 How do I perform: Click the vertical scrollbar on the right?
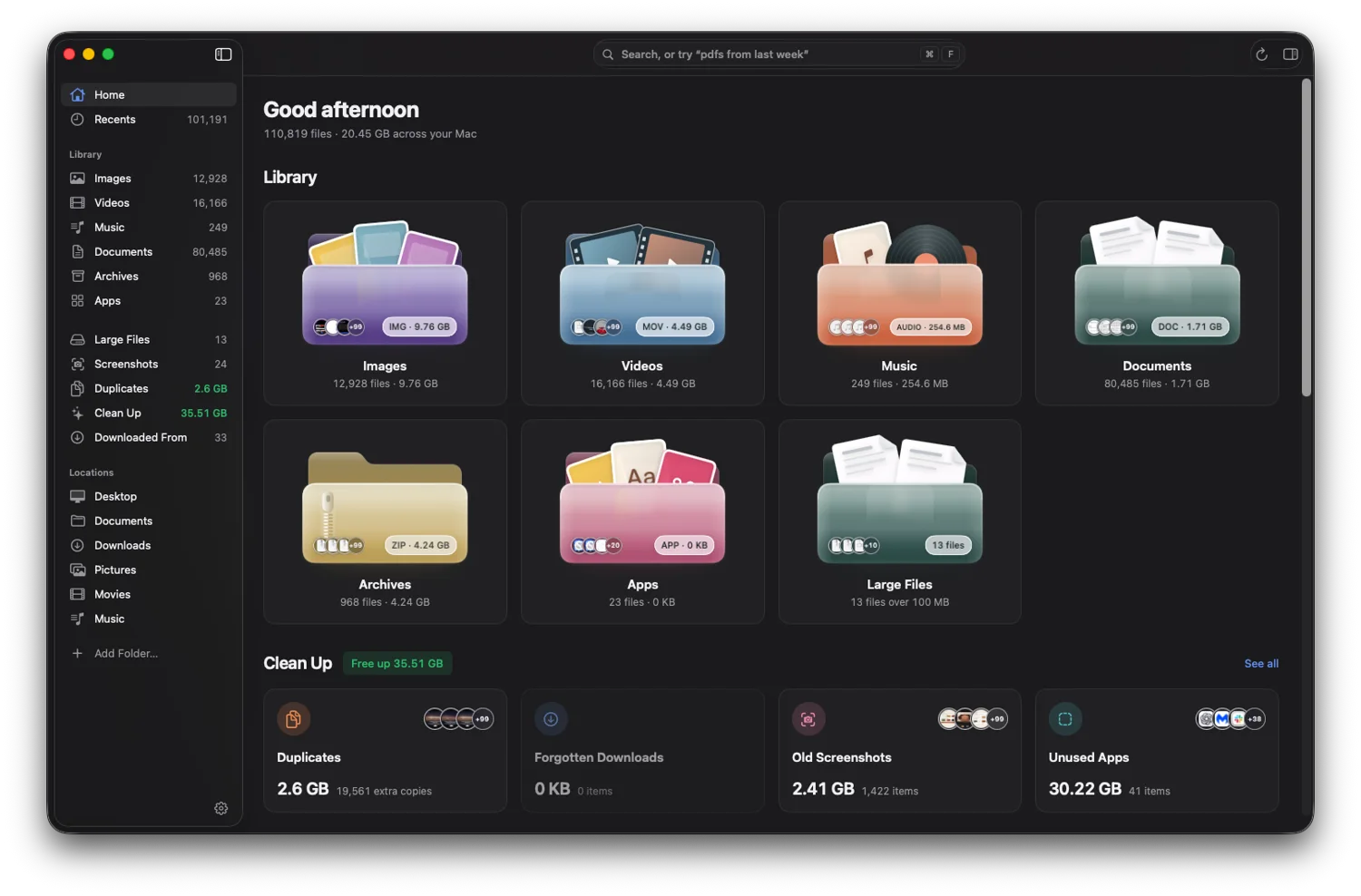coord(1307,238)
